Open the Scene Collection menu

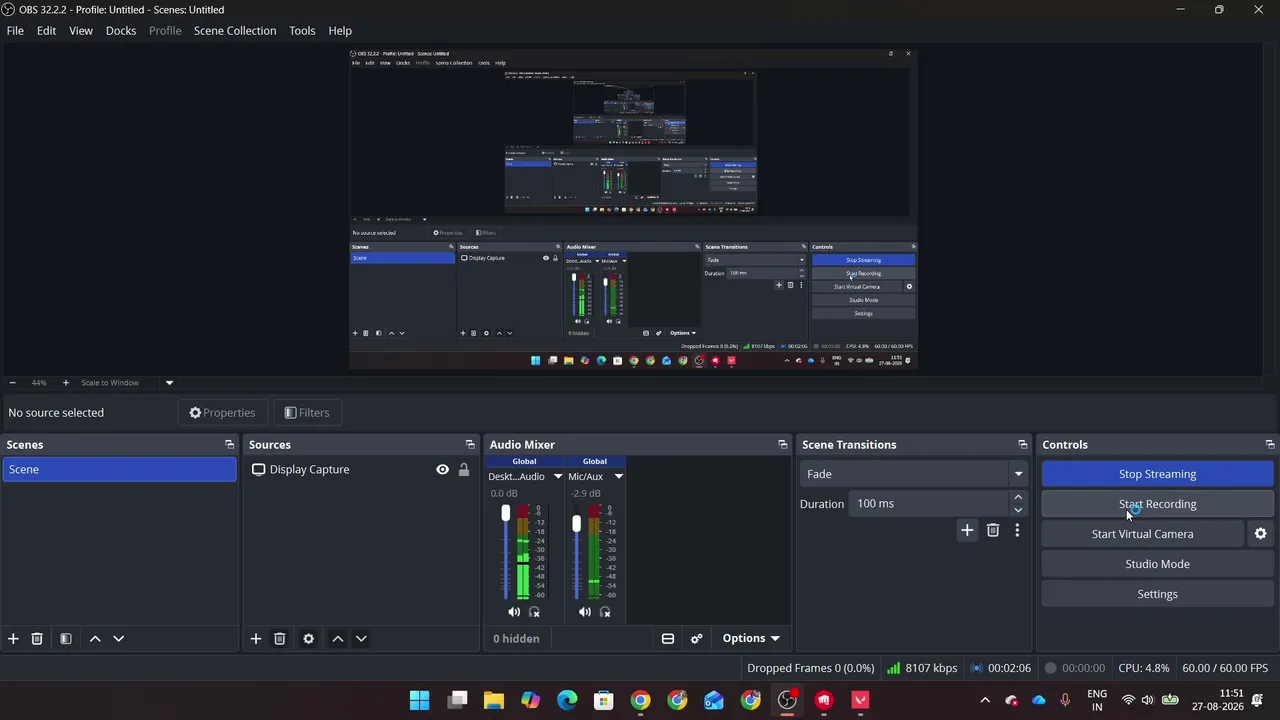pos(235,31)
